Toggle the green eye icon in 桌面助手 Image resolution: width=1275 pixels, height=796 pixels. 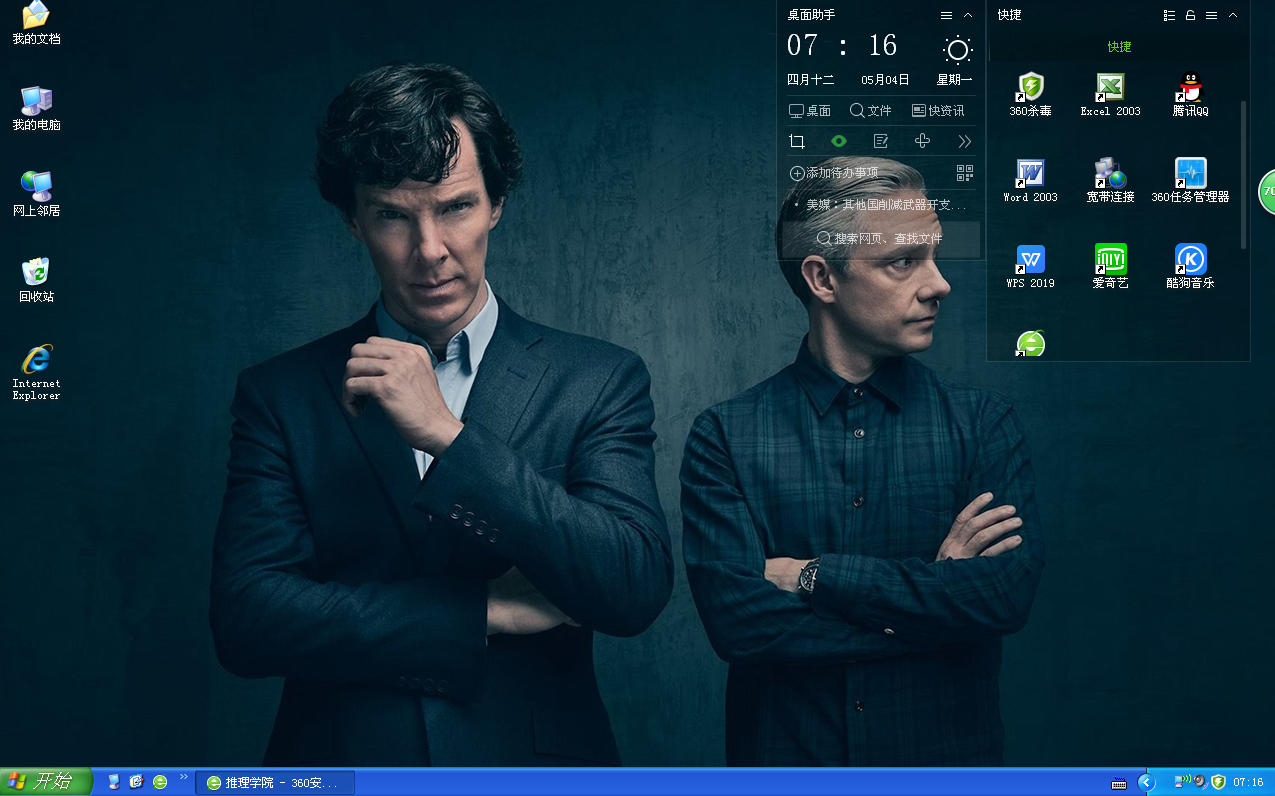pyautogui.click(x=839, y=142)
